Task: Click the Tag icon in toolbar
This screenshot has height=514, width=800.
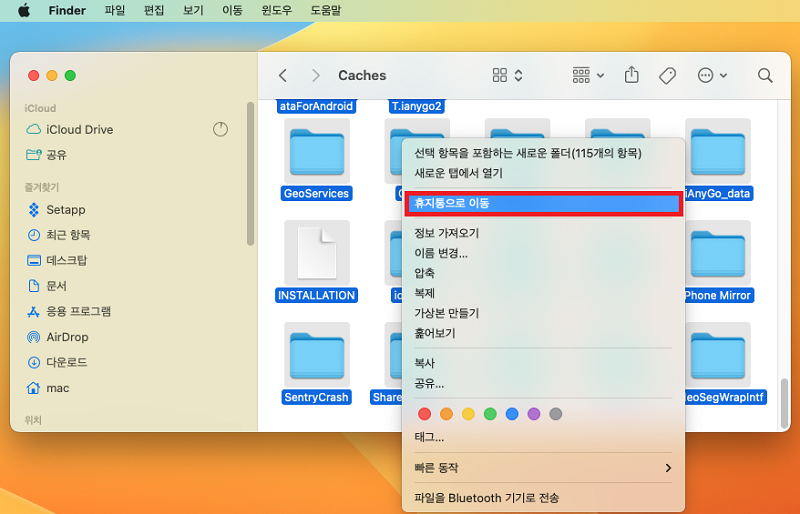Action: point(667,76)
